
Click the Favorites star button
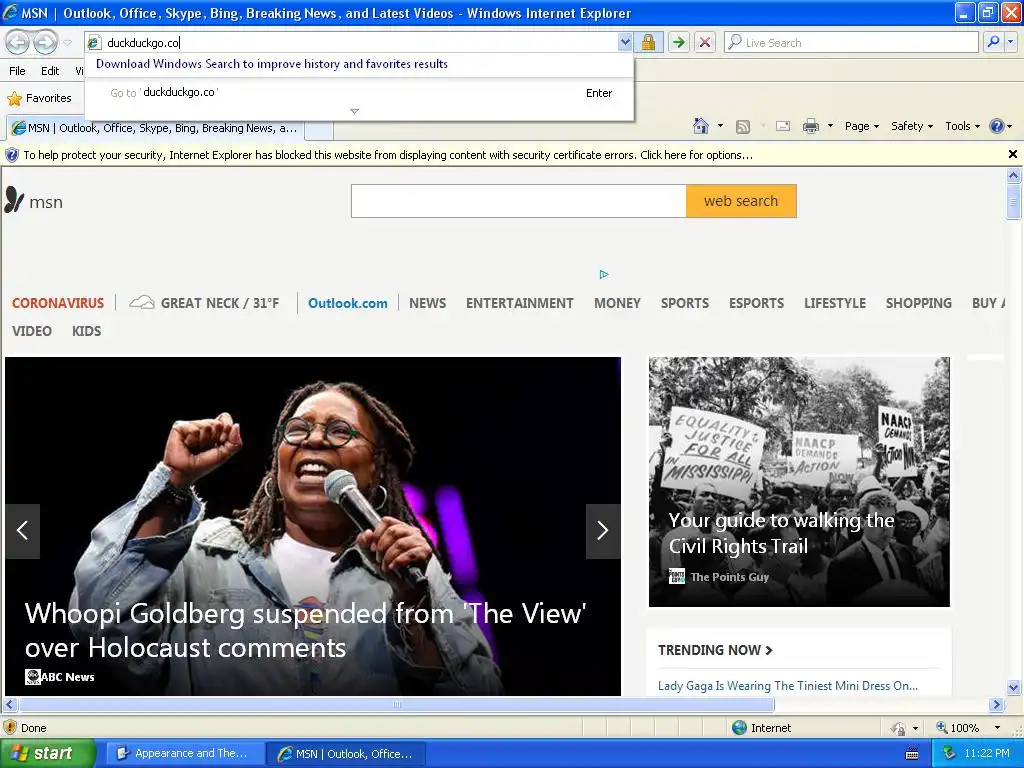point(39,98)
